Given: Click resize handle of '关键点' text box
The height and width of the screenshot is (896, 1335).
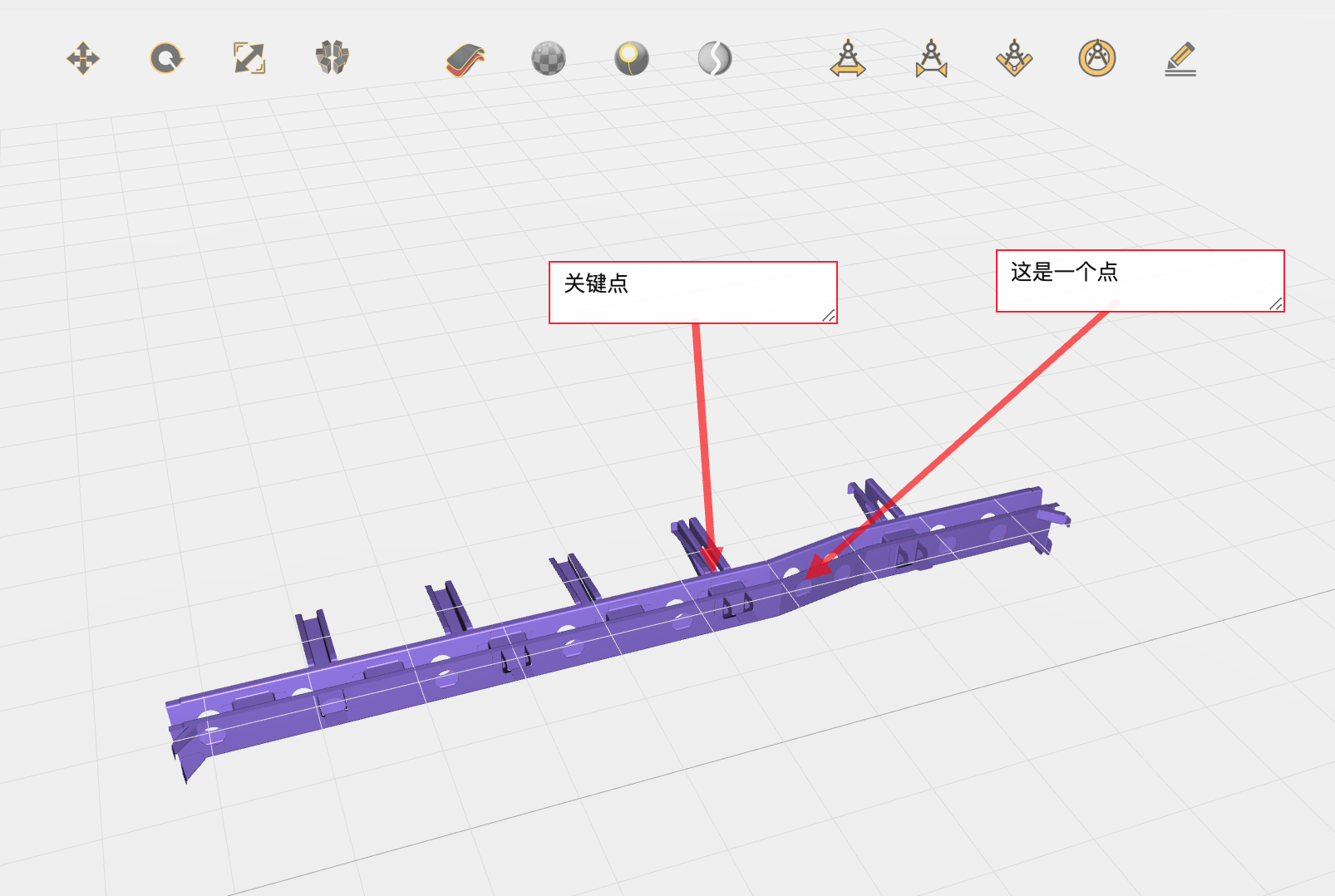Looking at the screenshot, I should click(x=829, y=316).
